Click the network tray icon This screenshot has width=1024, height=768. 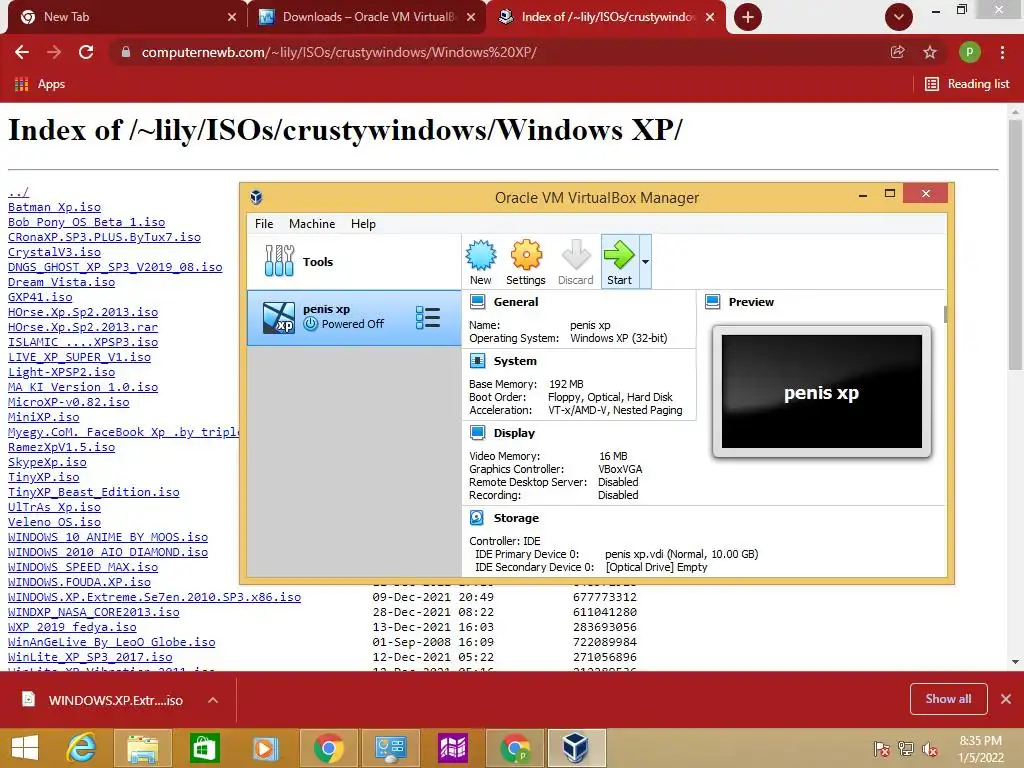(906, 749)
